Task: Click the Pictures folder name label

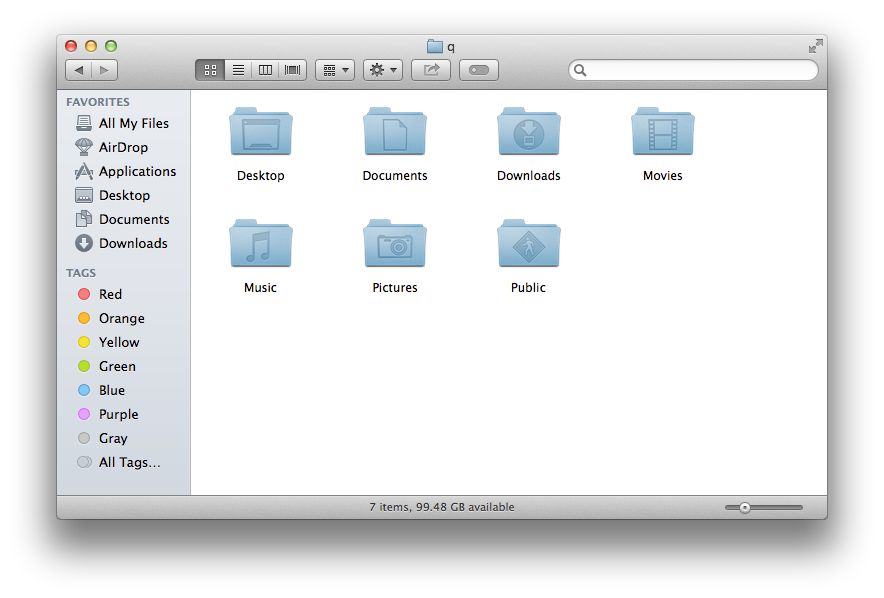Action: pos(395,288)
